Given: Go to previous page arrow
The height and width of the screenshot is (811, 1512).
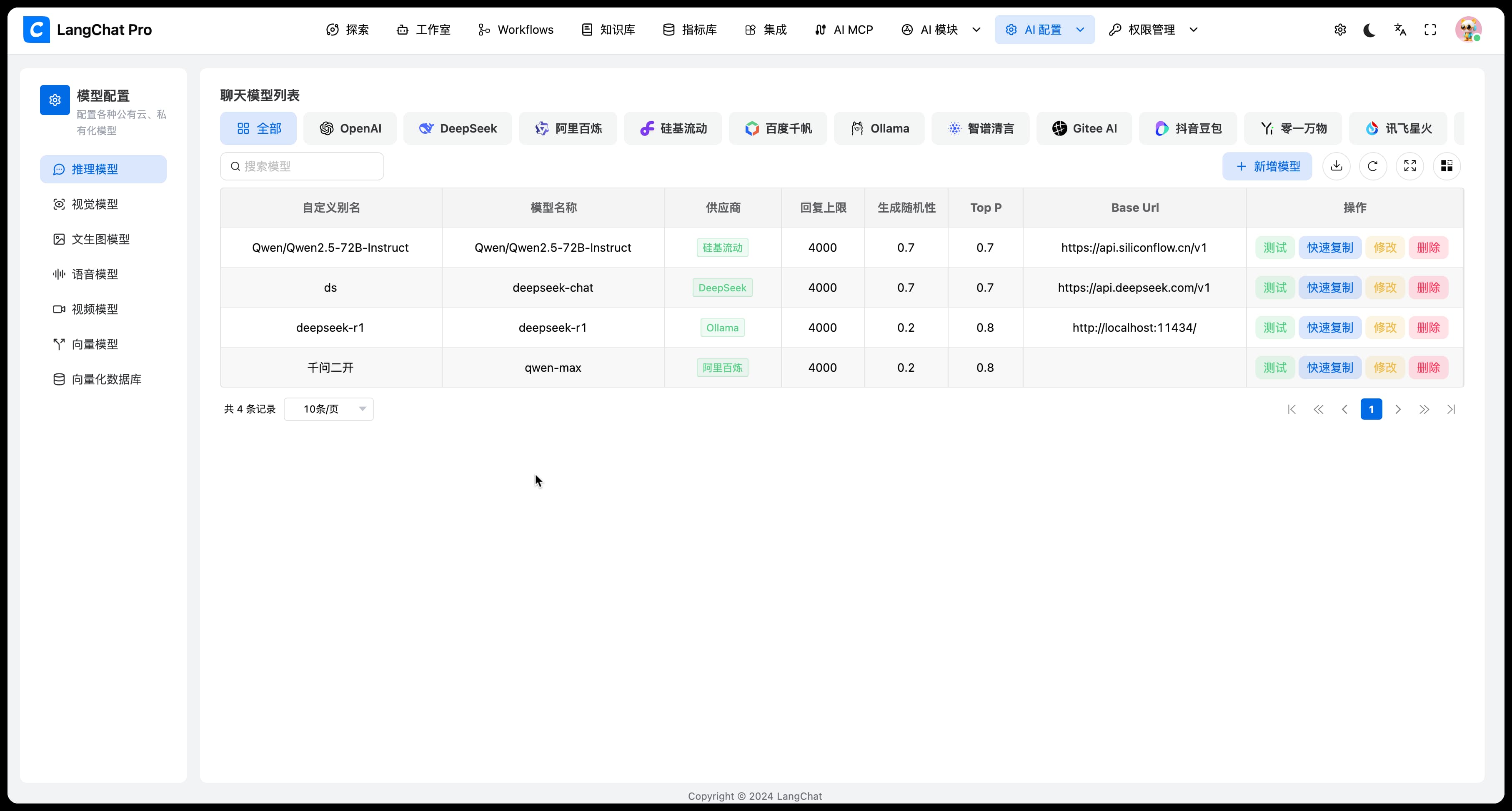Looking at the screenshot, I should pyautogui.click(x=1345, y=409).
